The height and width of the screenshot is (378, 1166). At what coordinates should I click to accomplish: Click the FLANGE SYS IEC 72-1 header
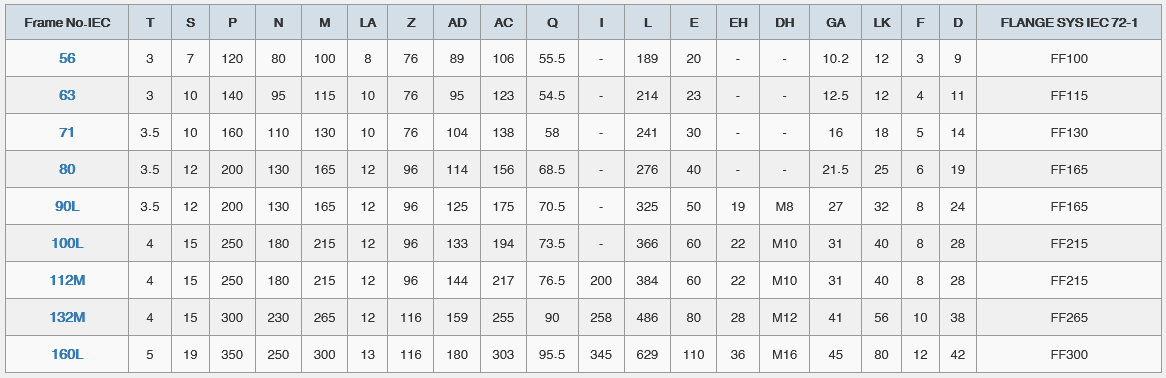click(1069, 23)
